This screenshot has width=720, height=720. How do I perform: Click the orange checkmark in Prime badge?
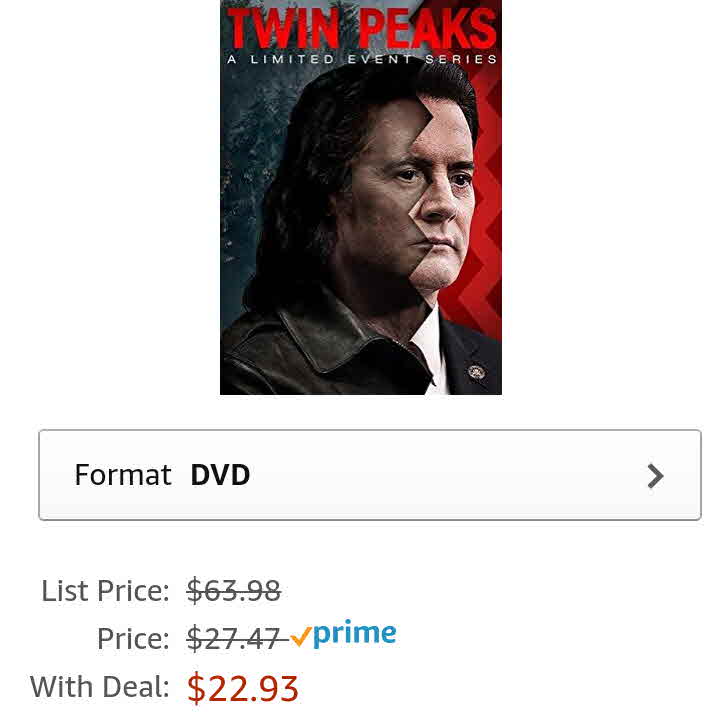[x=301, y=636]
